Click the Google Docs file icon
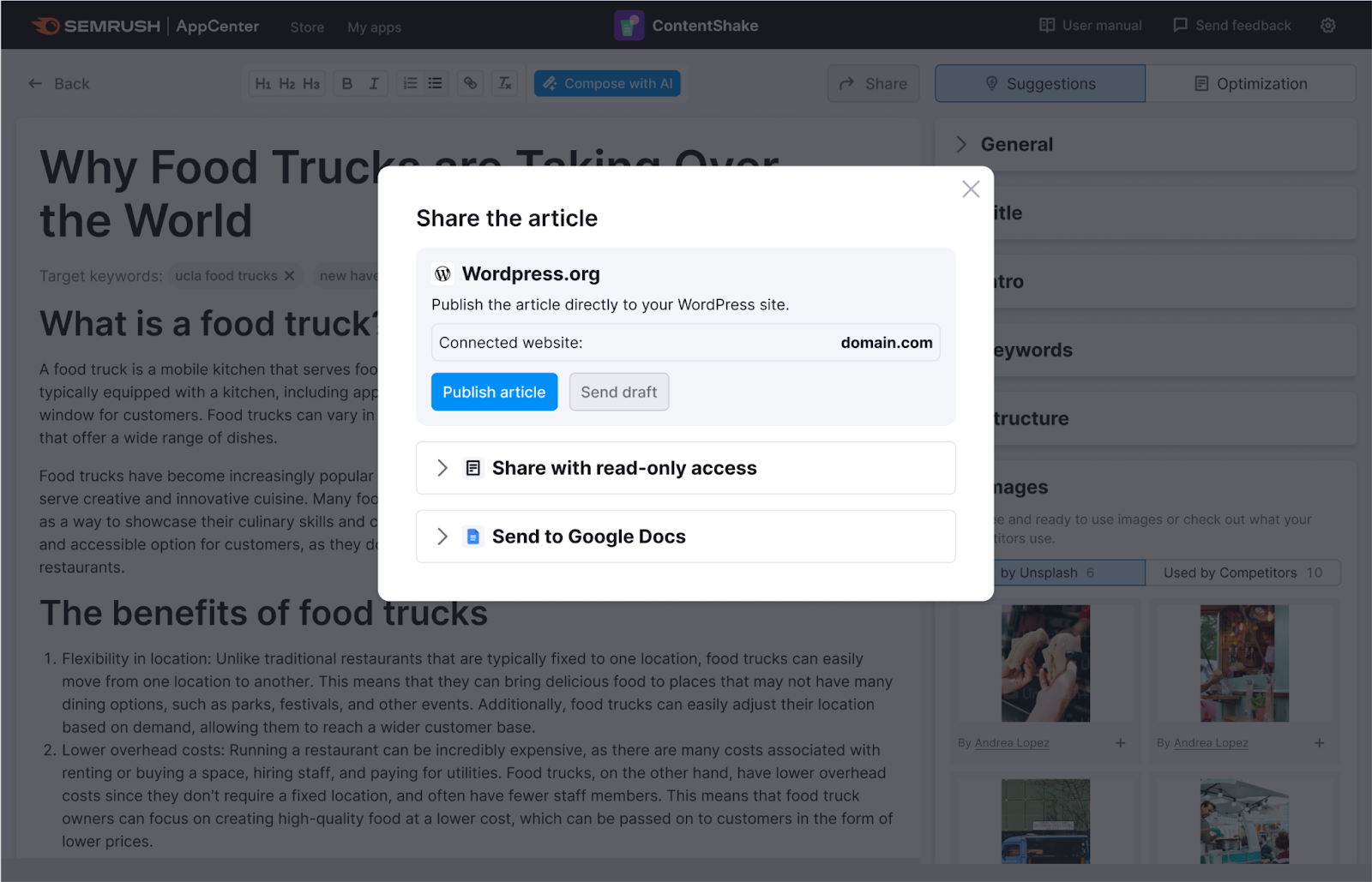Viewport: 1372px width, 882px height. 472,537
